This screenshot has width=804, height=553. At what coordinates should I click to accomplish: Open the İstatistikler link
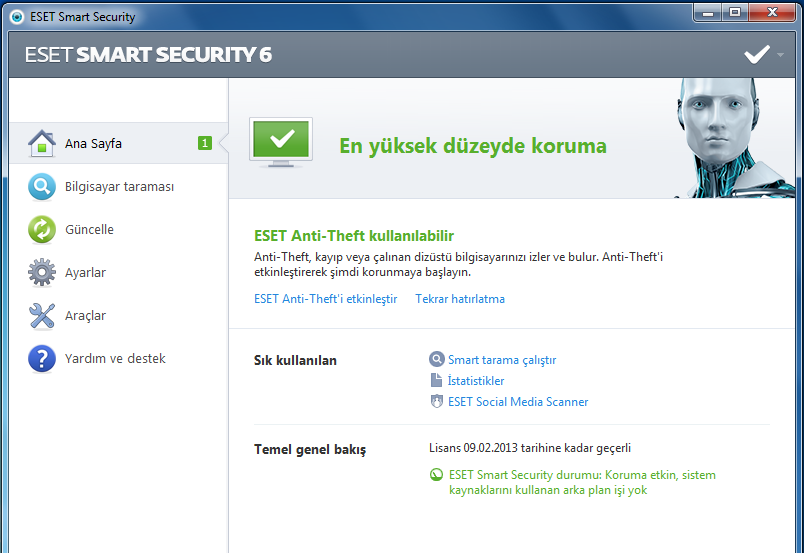coord(476,381)
